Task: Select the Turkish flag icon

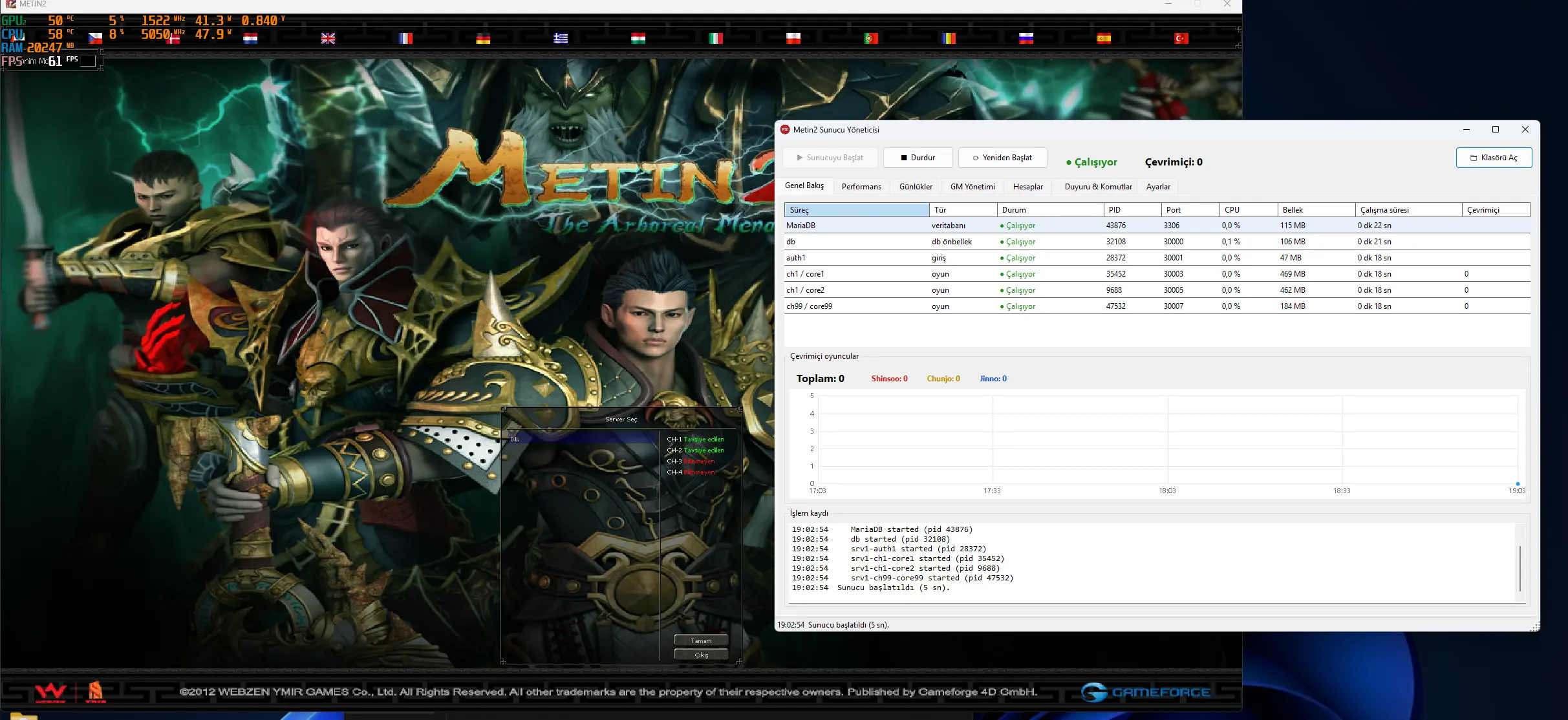Action: click(x=1181, y=38)
